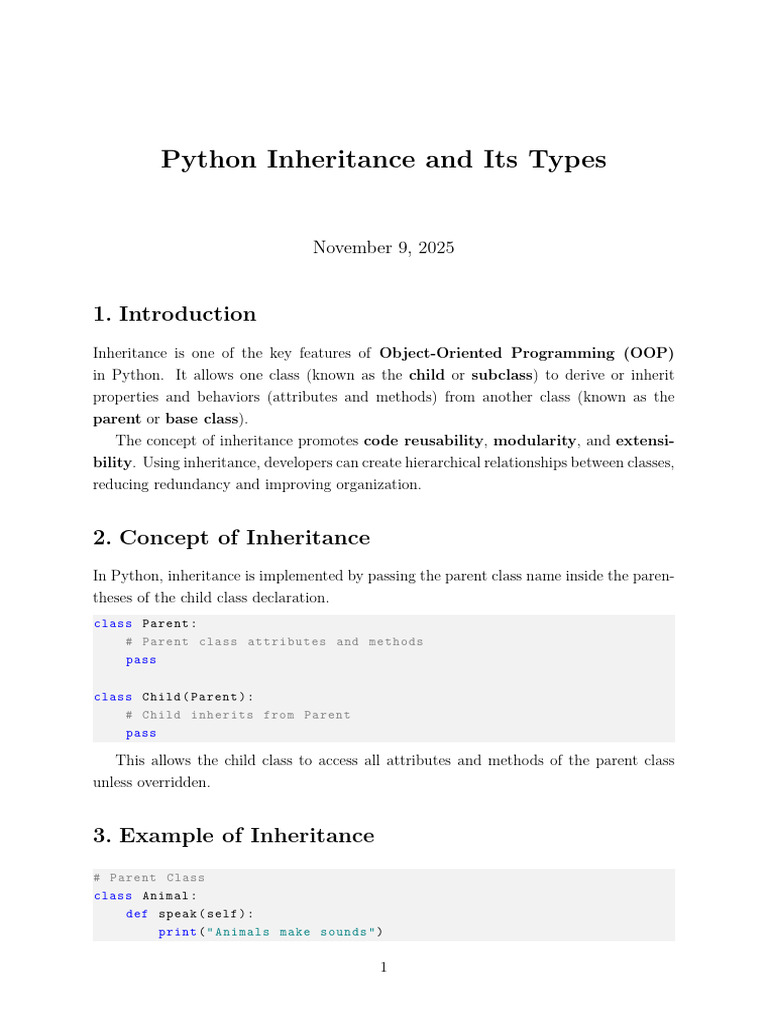The width and height of the screenshot is (768, 1024).
Task: Click the page number 1 at bottom
Action: 383,967
